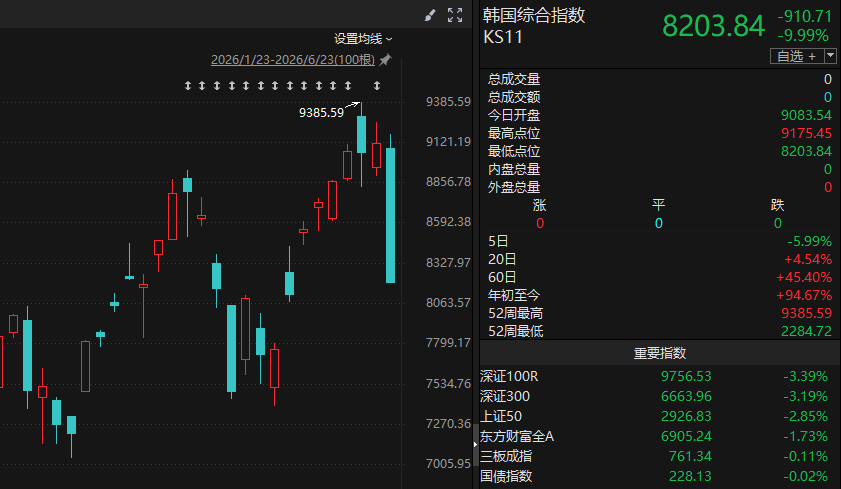Click the KS11 ticker code

[503, 37]
